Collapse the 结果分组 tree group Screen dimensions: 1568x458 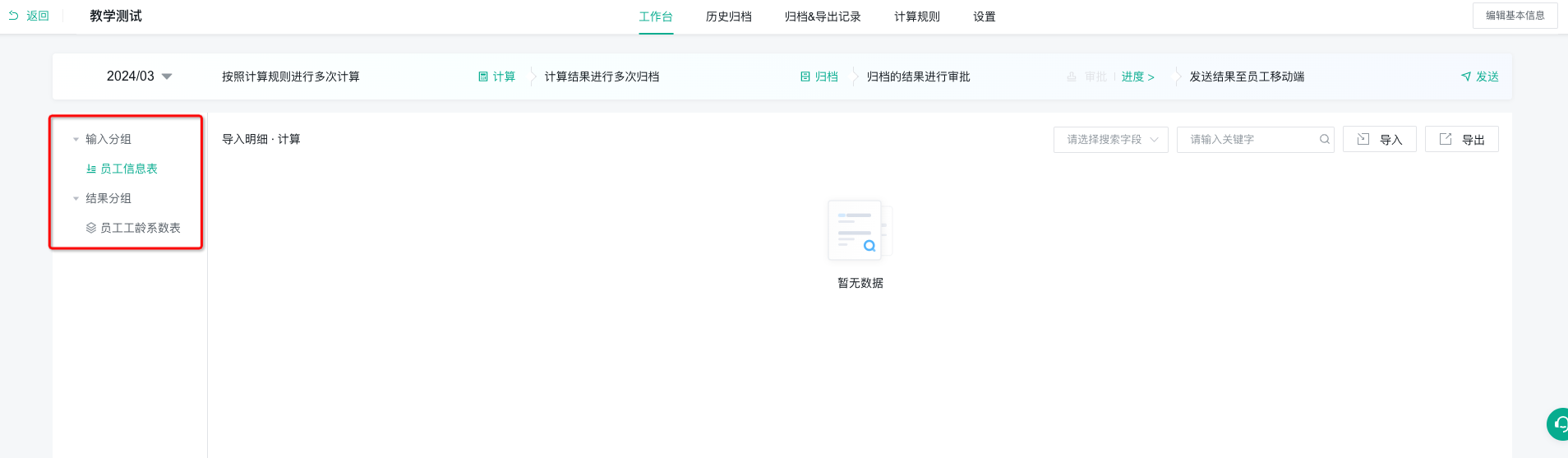pos(76,198)
